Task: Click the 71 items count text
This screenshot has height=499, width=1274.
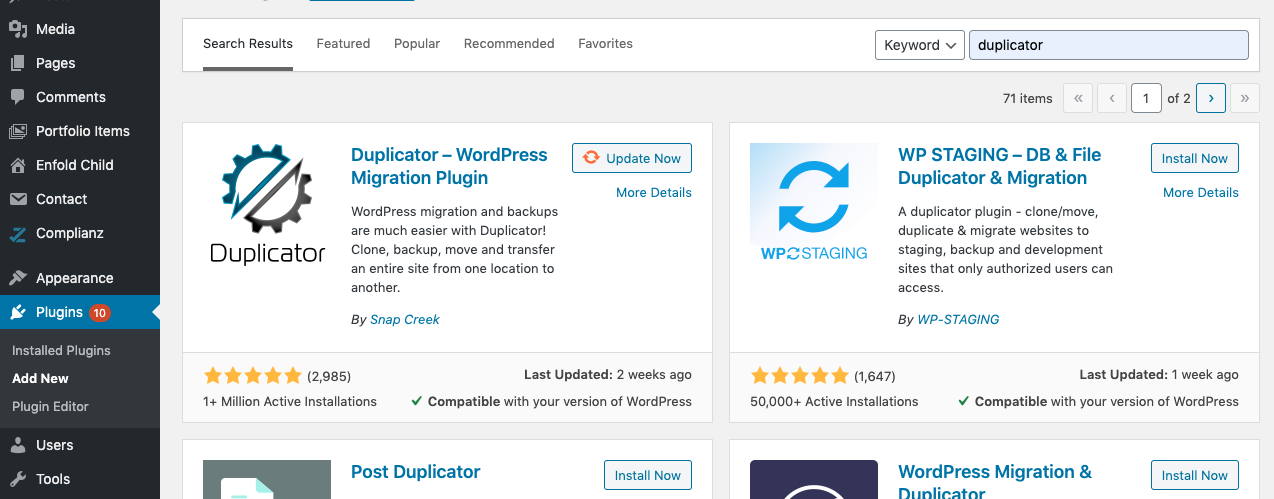Action: click(1027, 98)
